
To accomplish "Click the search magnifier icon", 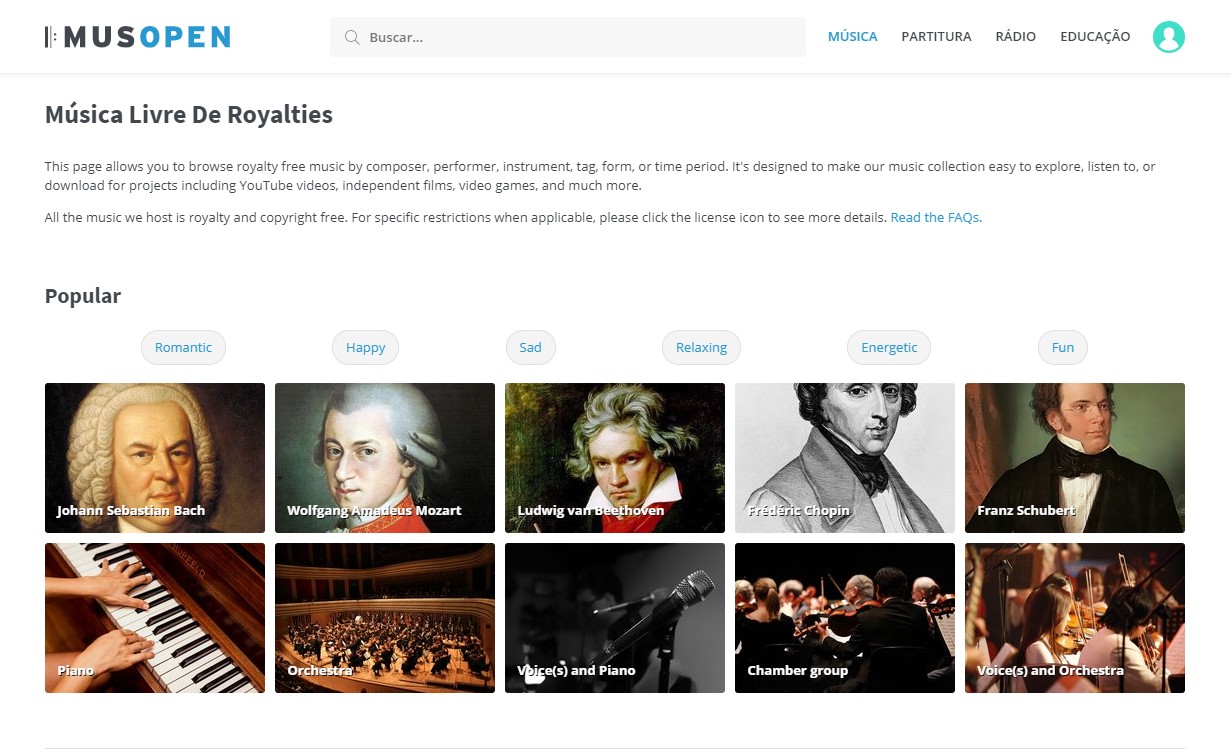I will 352,37.
